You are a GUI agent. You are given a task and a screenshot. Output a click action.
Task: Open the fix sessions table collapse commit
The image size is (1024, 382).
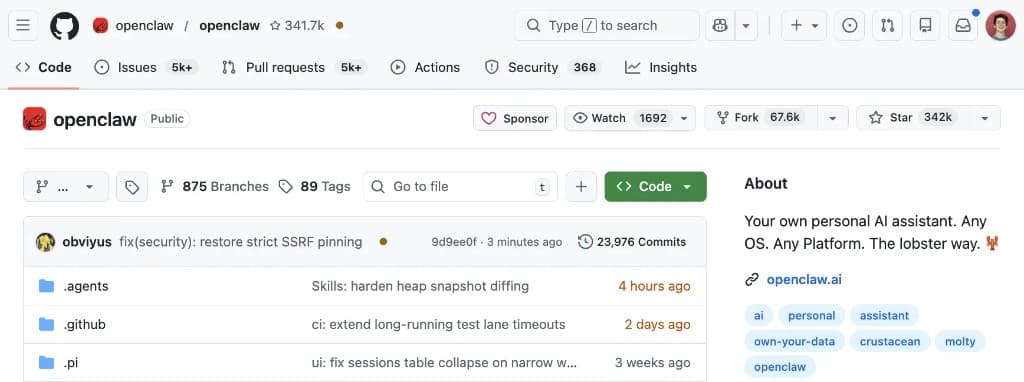[x=444, y=363]
